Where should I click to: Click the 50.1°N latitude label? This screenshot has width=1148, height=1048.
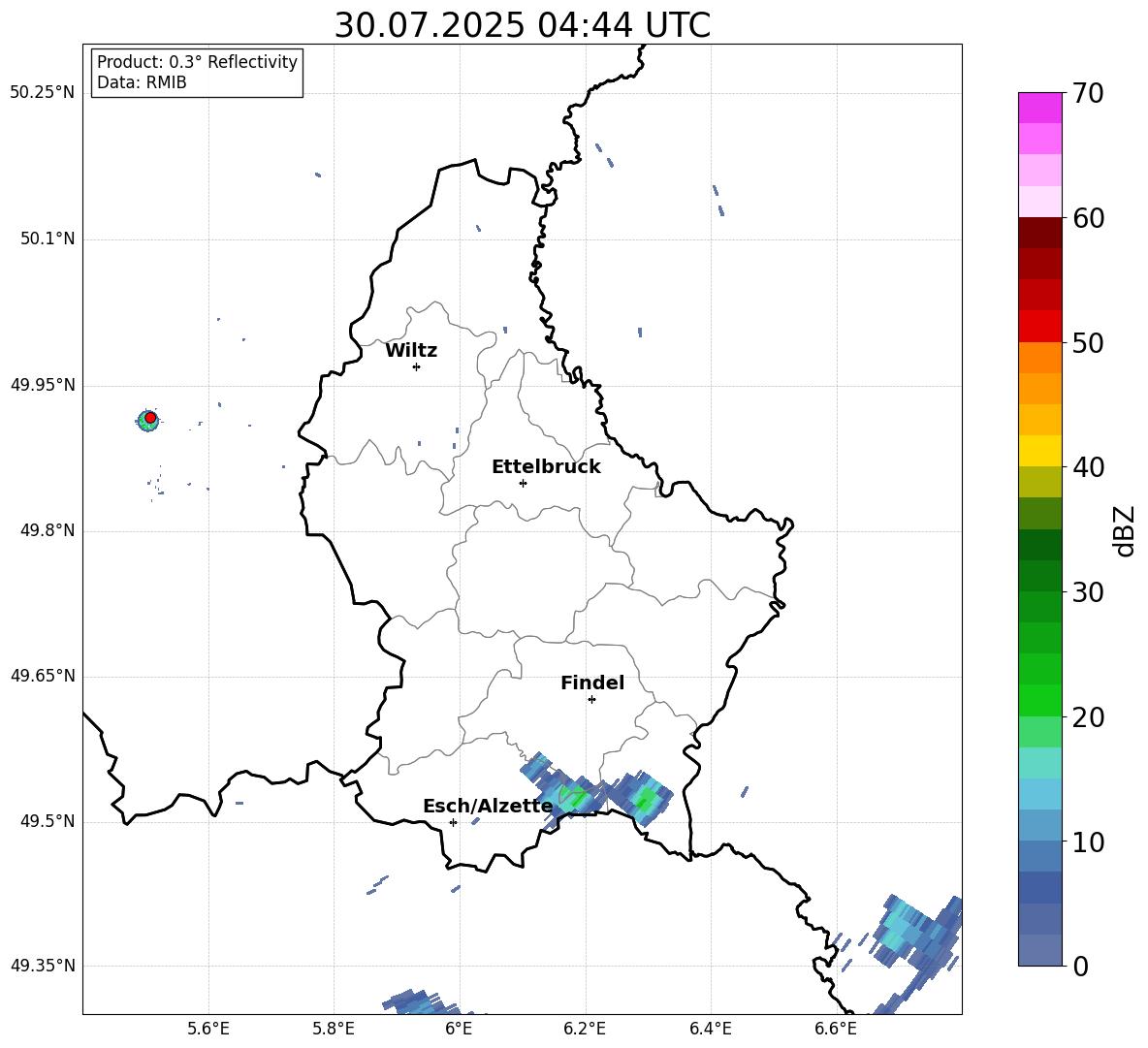point(48,239)
